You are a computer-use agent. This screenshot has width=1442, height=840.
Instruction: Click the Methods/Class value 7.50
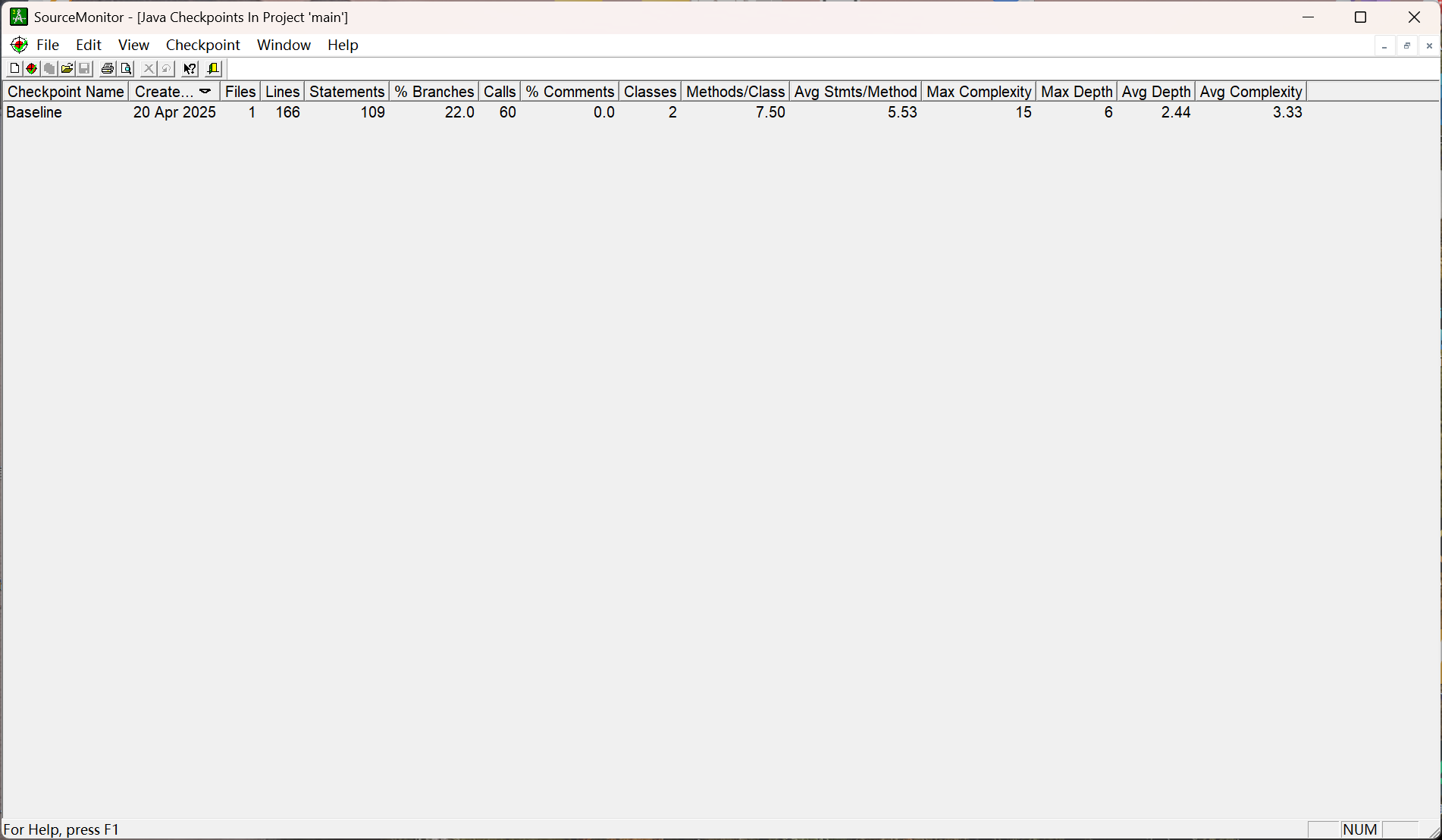770,113
